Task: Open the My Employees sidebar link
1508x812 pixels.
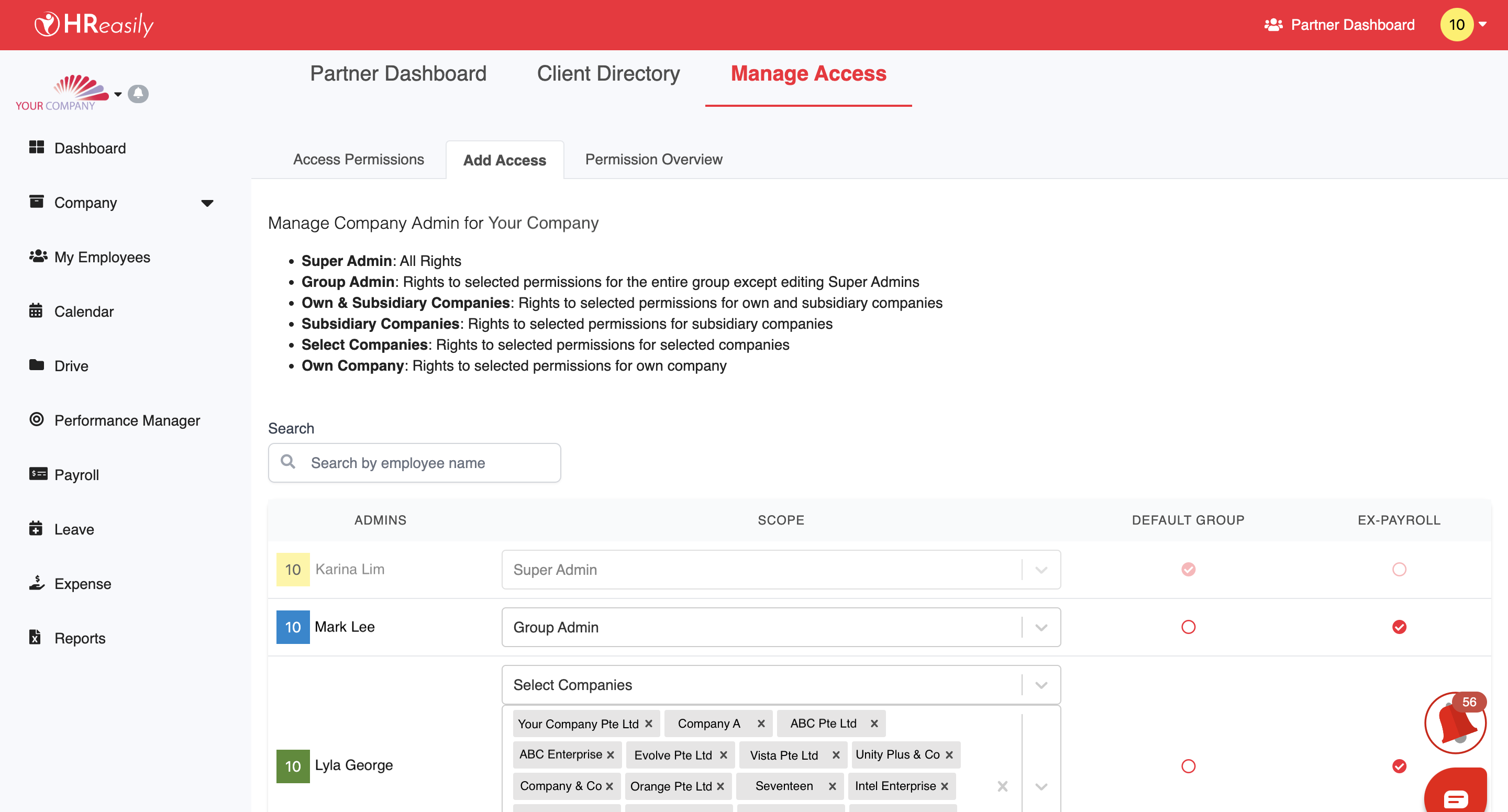Action: pos(102,257)
